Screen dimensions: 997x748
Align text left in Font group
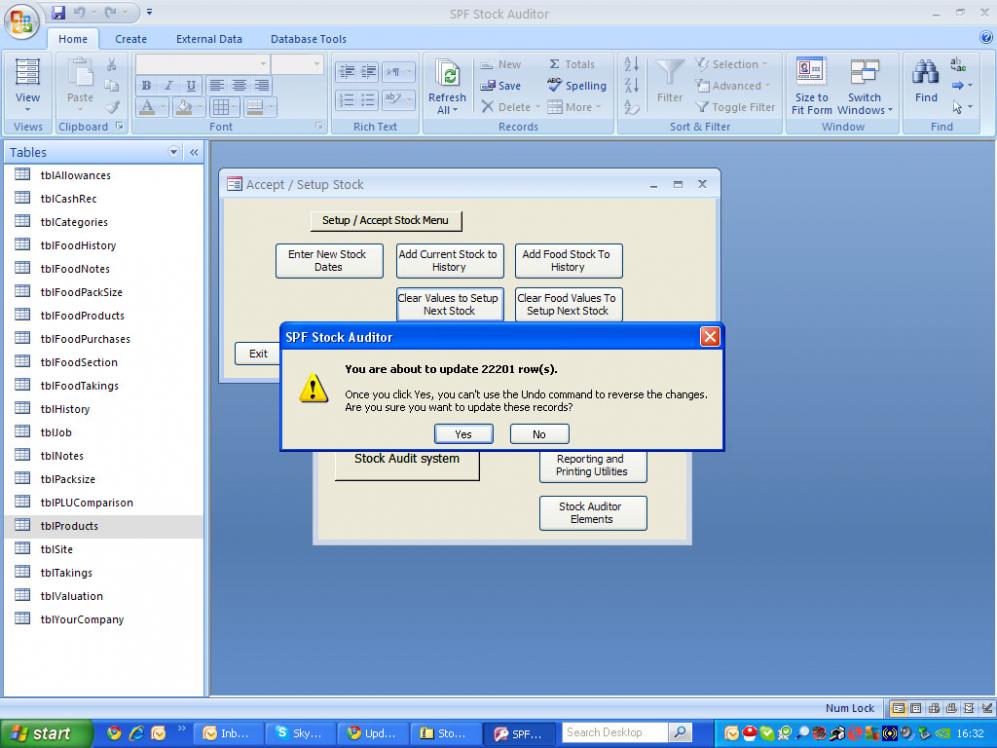(216, 85)
